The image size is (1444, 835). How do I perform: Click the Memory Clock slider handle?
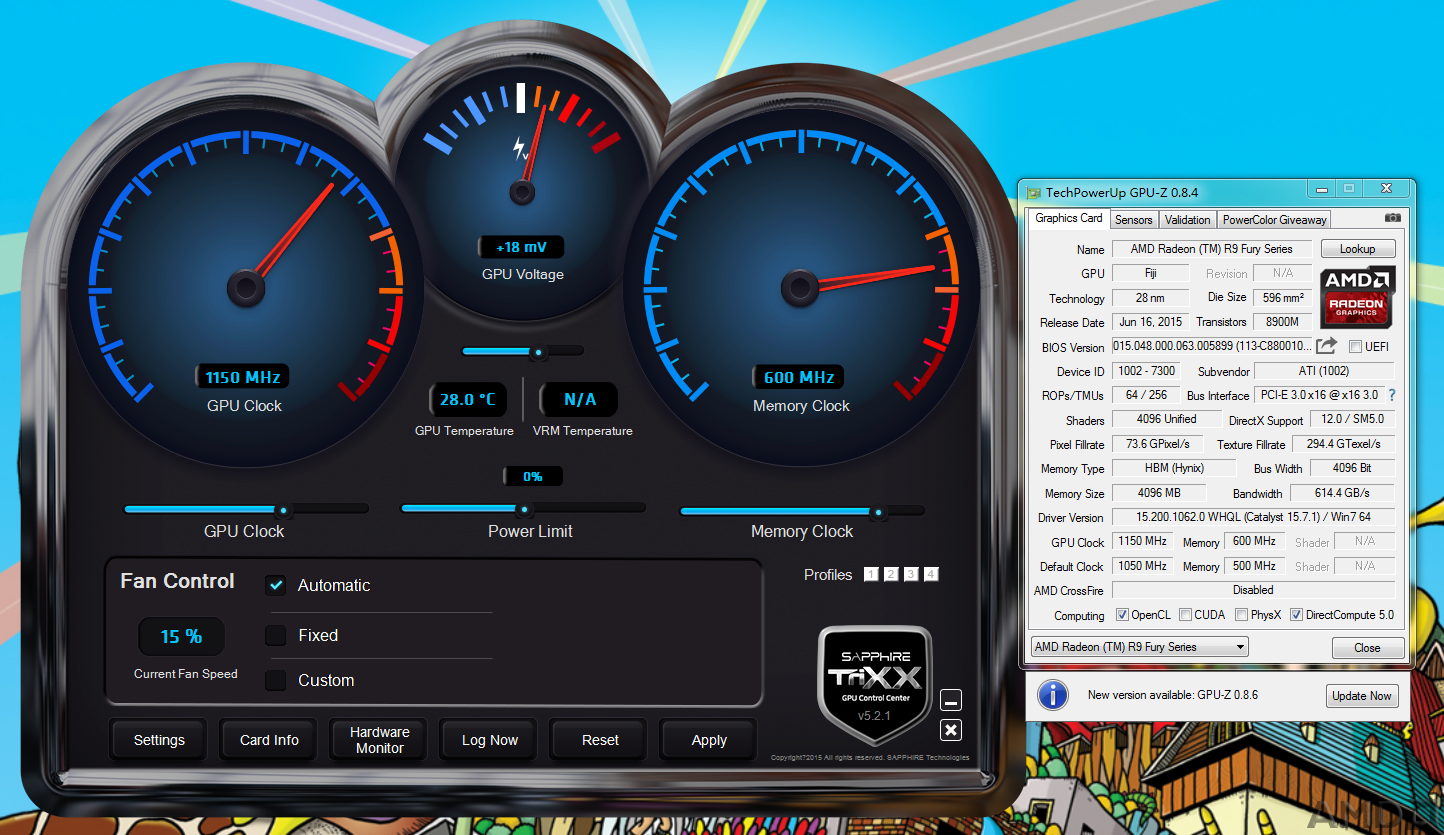[x=878, y=513]
